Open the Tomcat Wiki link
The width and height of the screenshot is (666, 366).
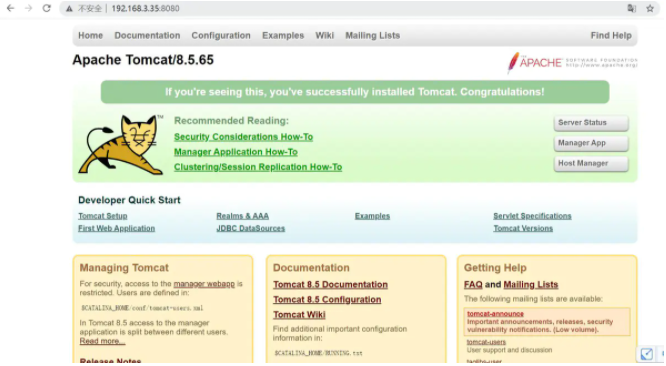point(299,315)
